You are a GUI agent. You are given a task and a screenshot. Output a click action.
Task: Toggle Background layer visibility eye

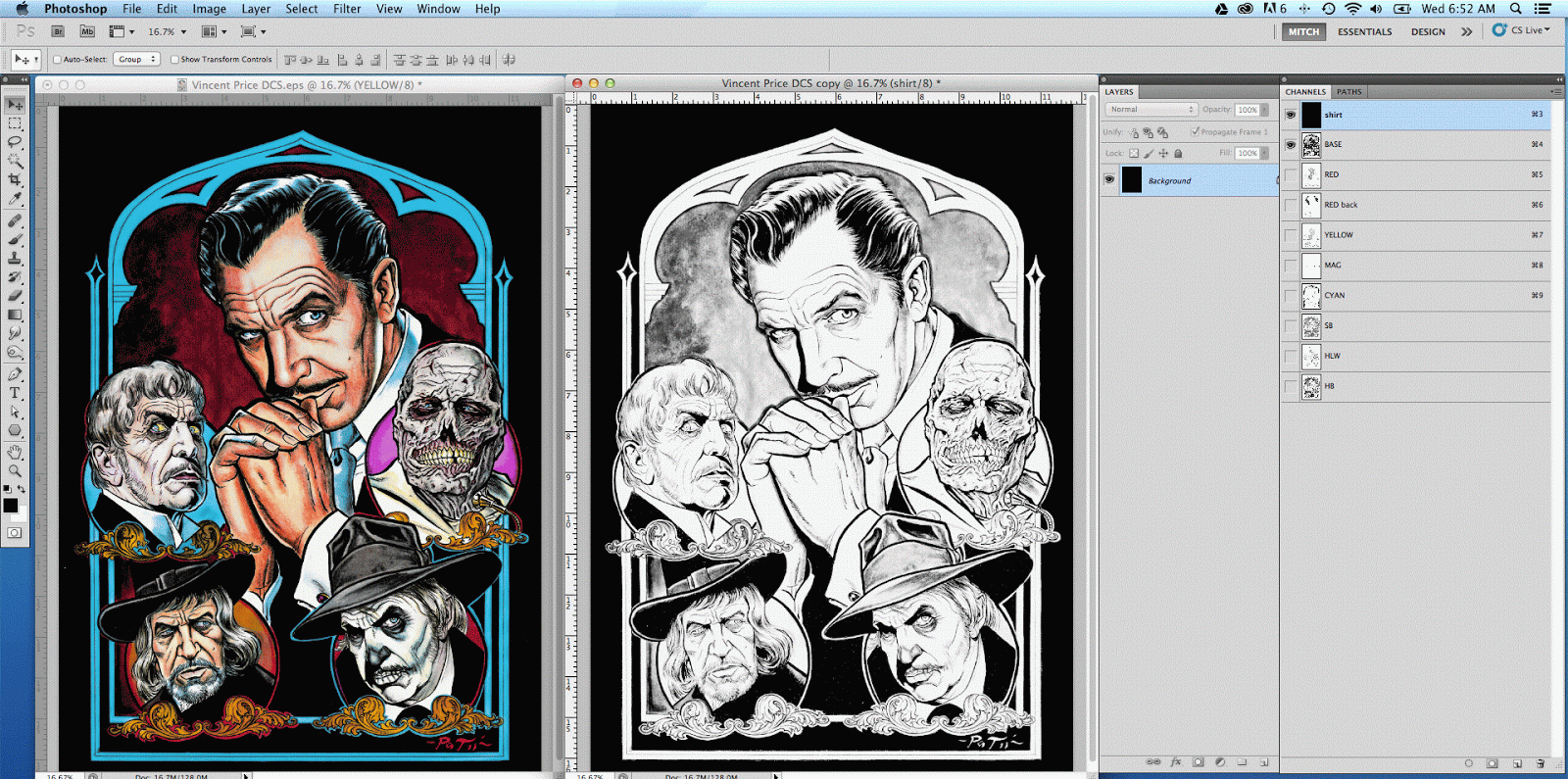pyautogui.click(x=1109, y=180)
